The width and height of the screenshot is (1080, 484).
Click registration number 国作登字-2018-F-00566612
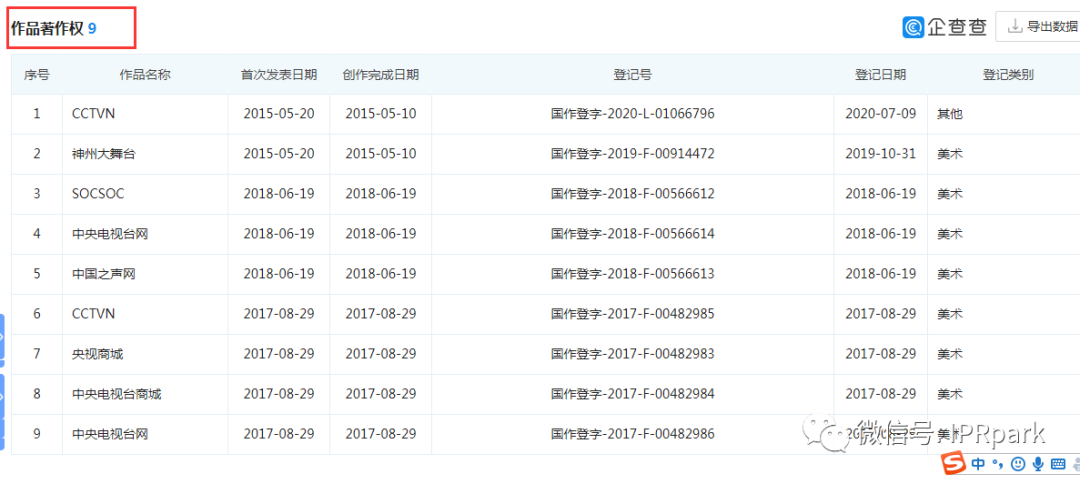coord(632,193)
